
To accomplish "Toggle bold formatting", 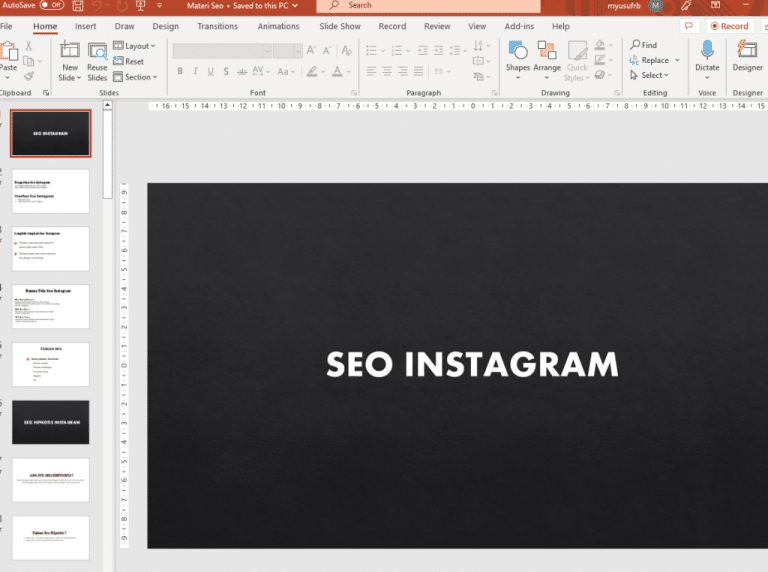I will [x=180, y=71].
